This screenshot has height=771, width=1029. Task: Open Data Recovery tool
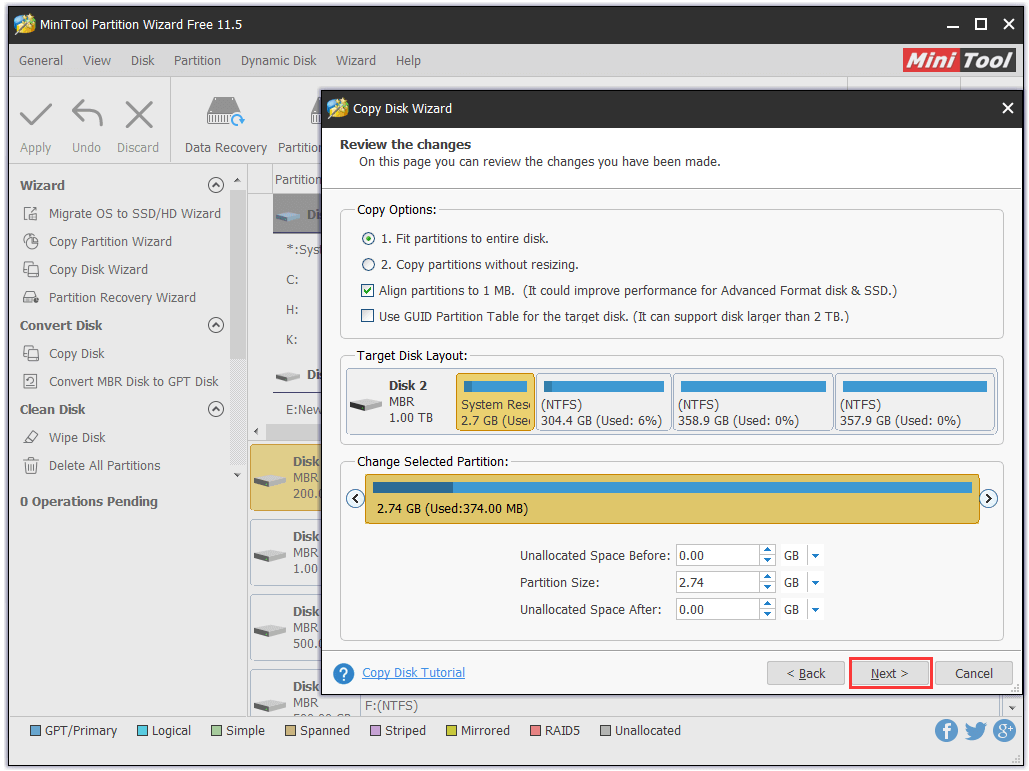(225, 126)
